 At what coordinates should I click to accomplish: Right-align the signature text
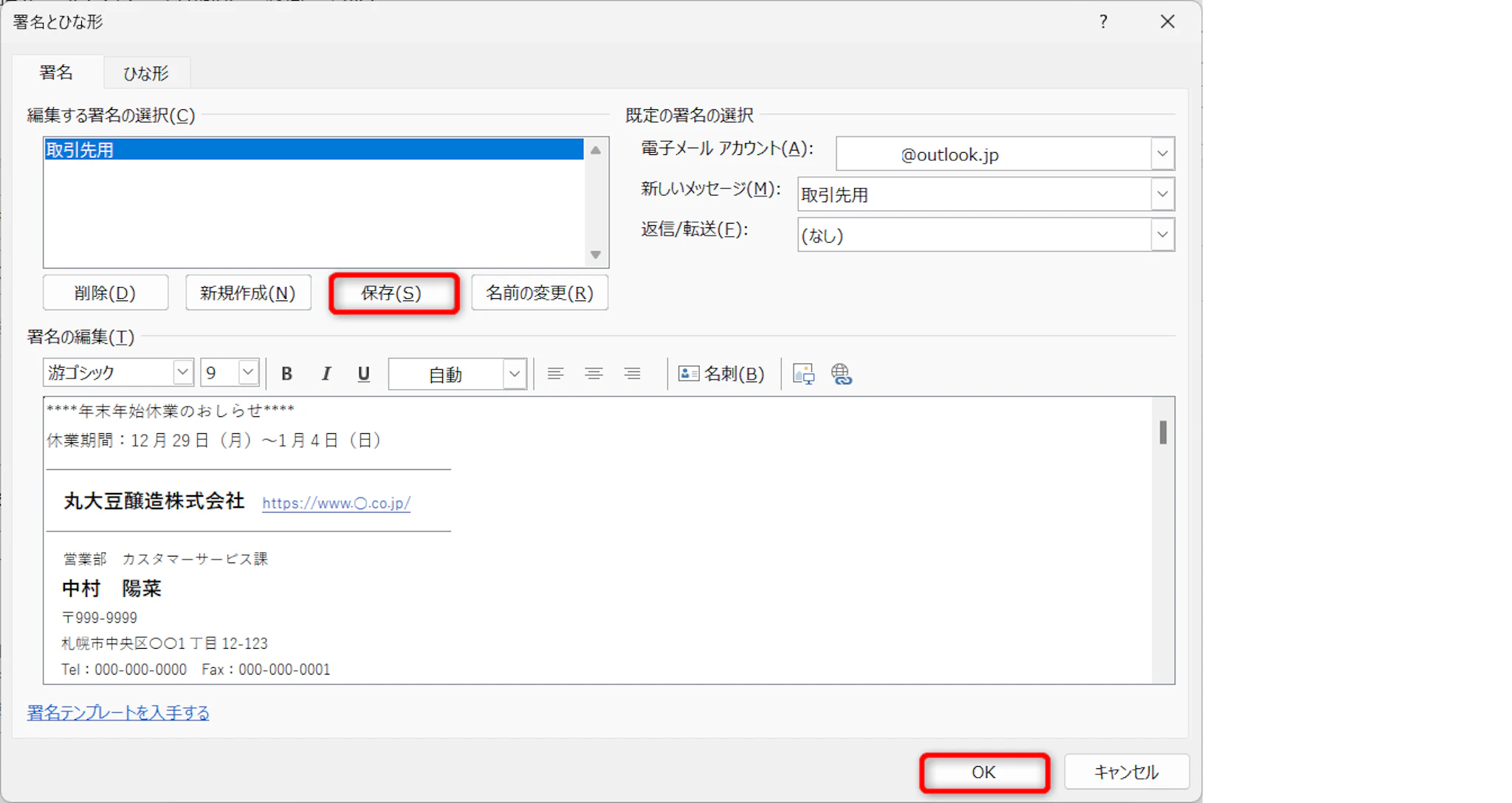(x=632, y=374)
